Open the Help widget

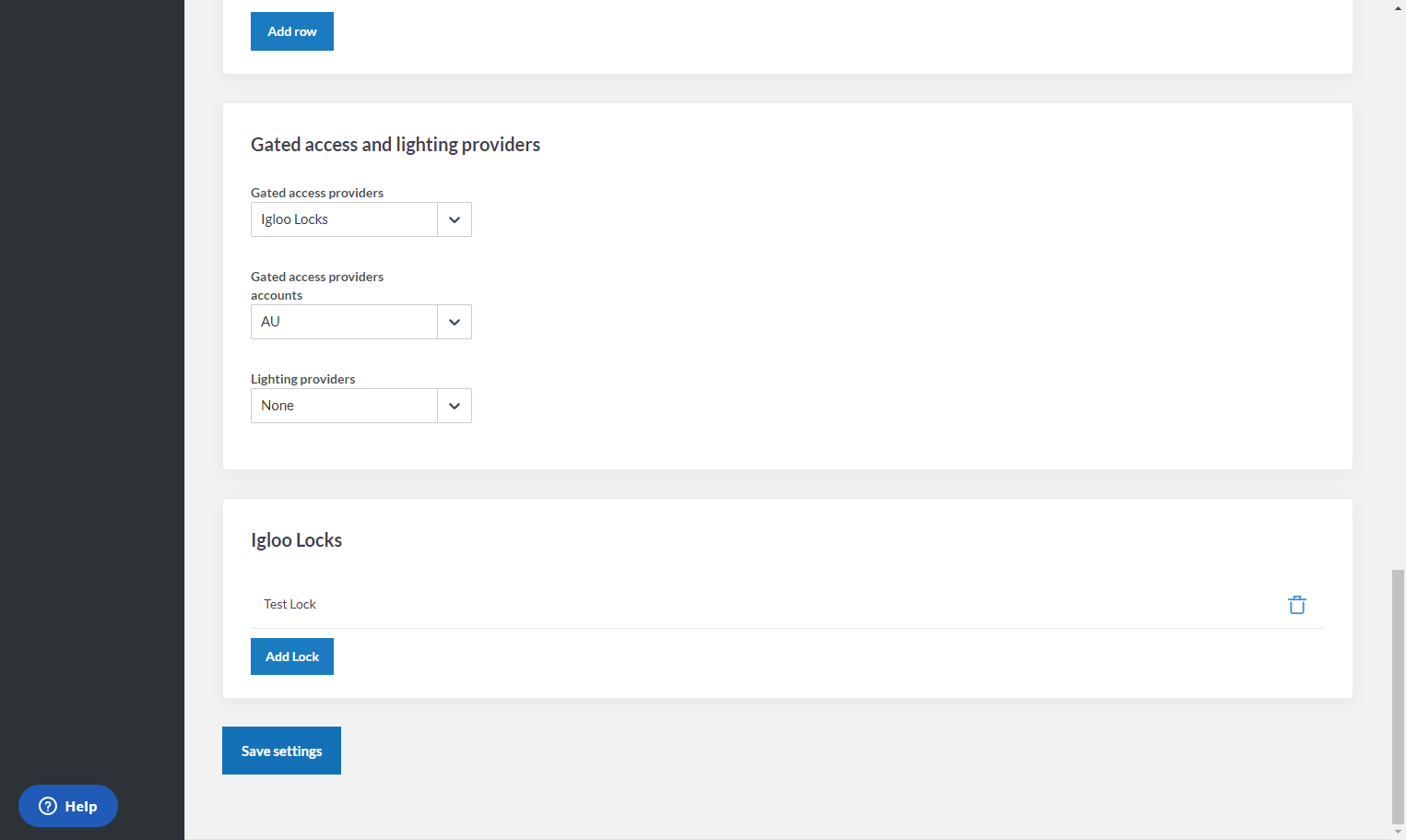68,806
